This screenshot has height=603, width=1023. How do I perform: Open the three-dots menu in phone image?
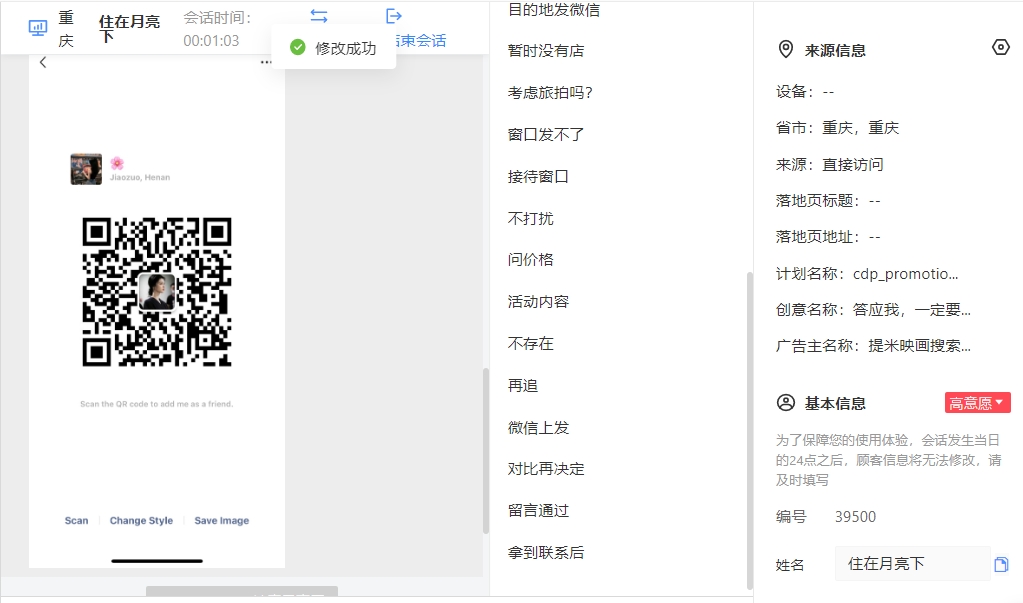point(266,62)
